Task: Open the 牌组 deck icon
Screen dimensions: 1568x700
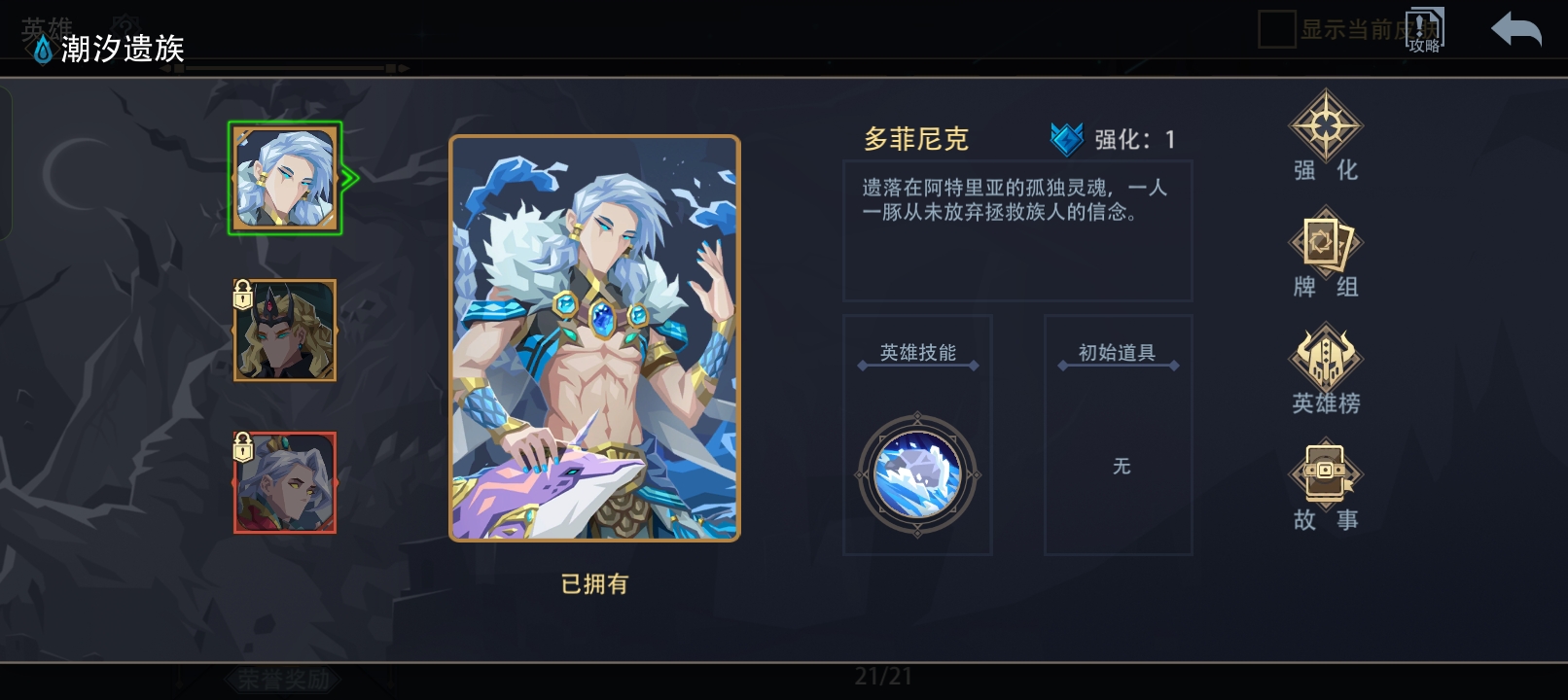Action: tap(1325, 241)
